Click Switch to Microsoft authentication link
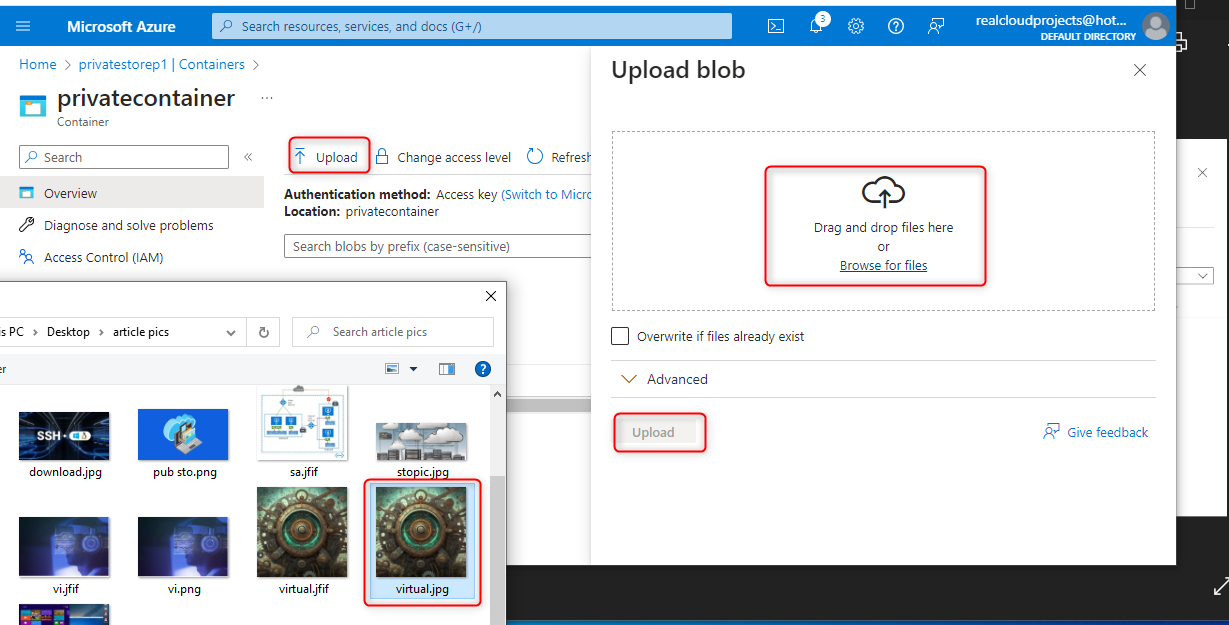Screen dimensions: 1229x625 [x=546, y=195]
